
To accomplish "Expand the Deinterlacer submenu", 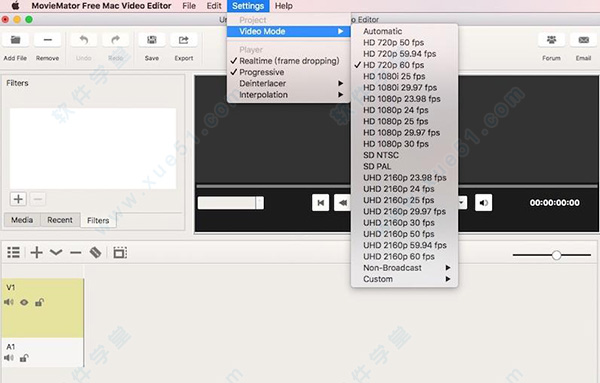I will pyautogui.click(x=289, y=83).
